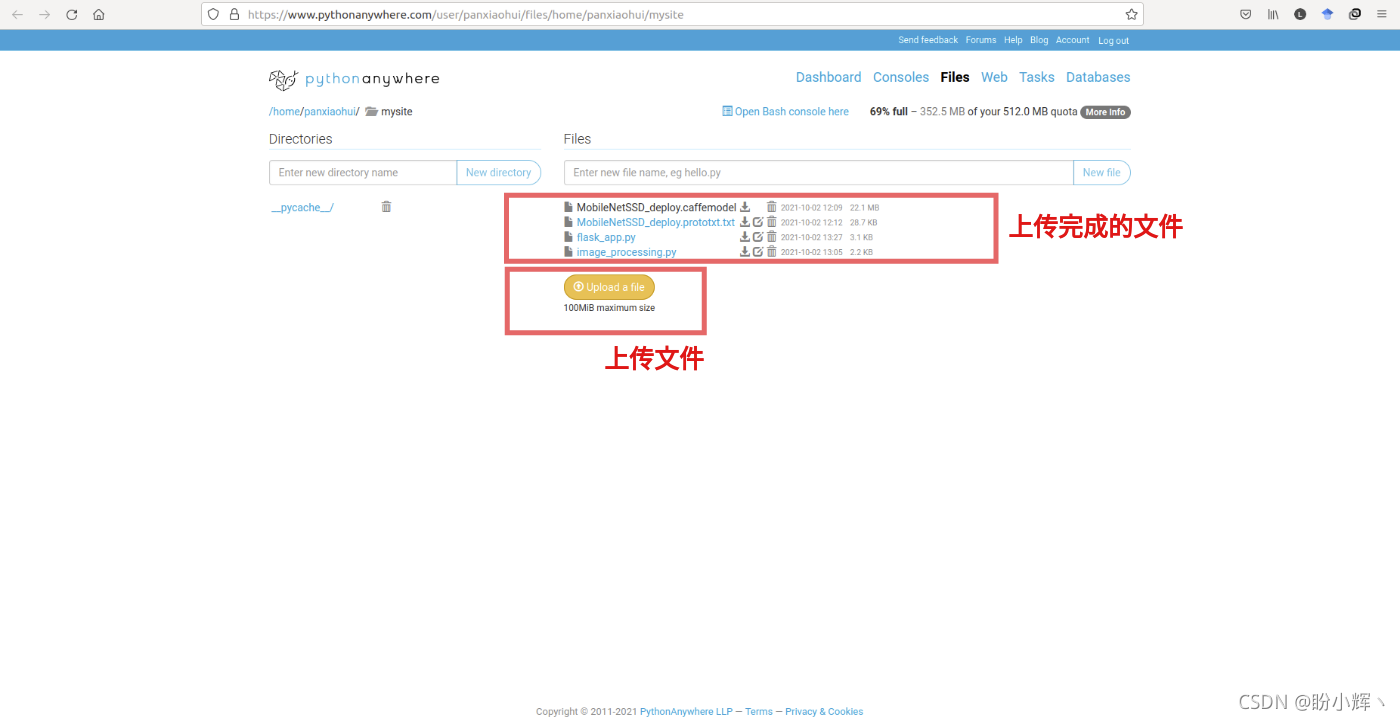Open the overlapping-squares extension icon
Screen dimensions: 1400x720
pos(1355,15)
